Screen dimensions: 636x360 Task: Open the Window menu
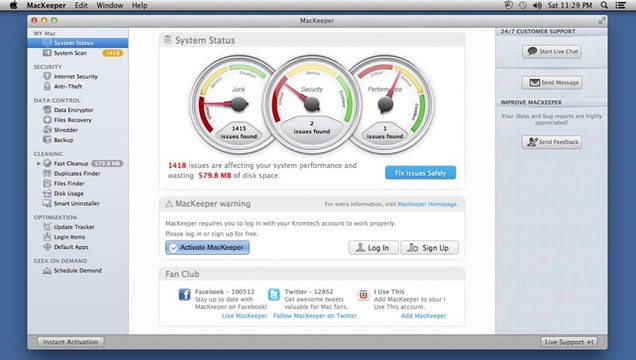pos(110,5)
